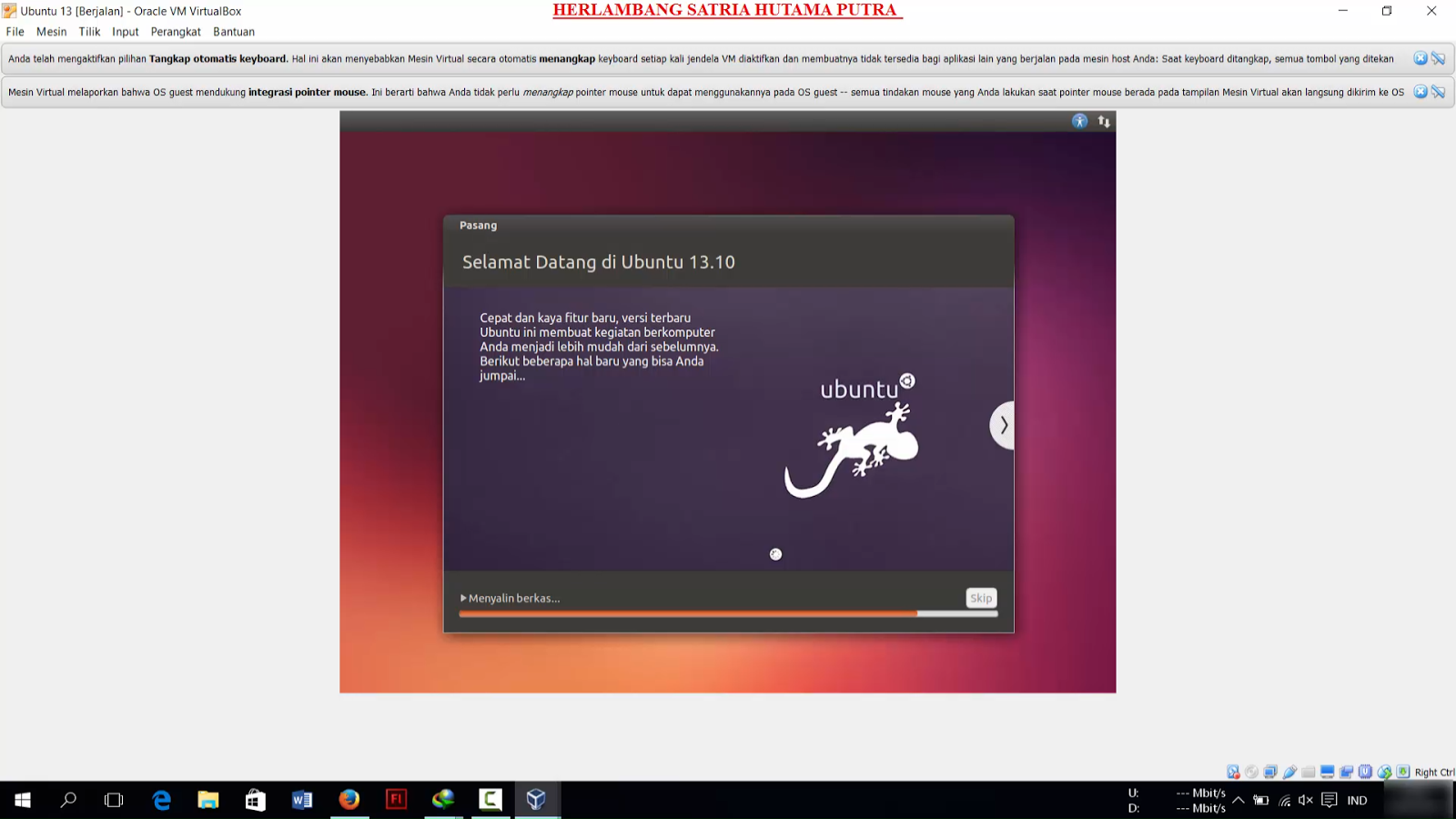Switch to VirtualBox on taskbar
This screenshot has height=819, width=1456.
pos(537,800)
